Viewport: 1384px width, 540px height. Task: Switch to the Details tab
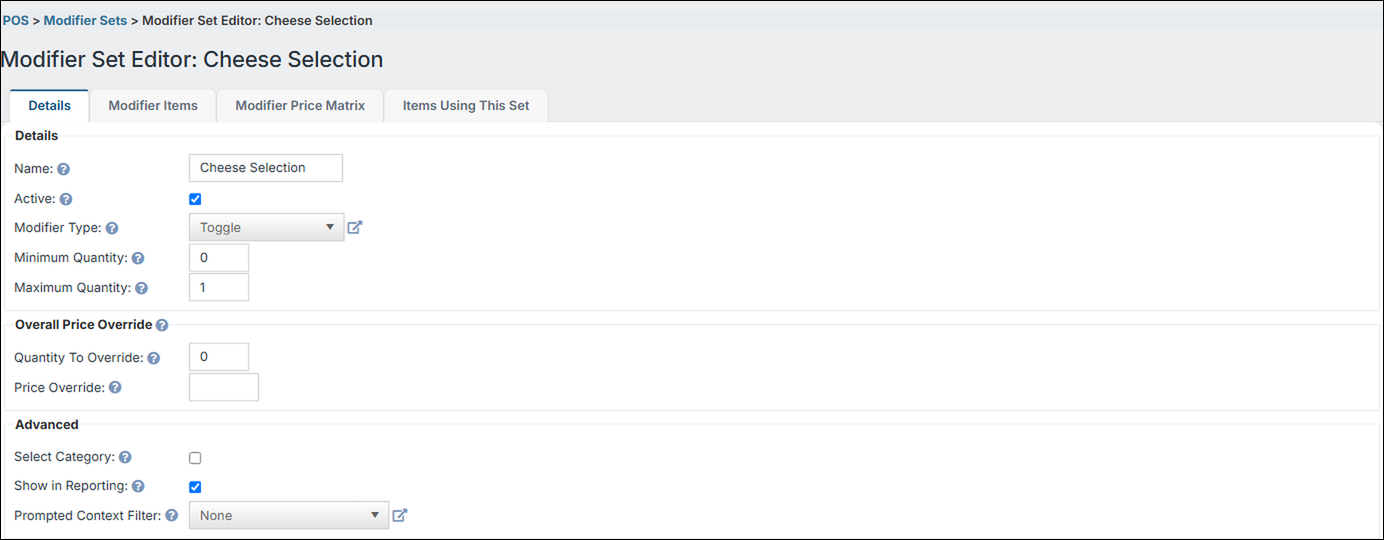click(x=50, y=105)
